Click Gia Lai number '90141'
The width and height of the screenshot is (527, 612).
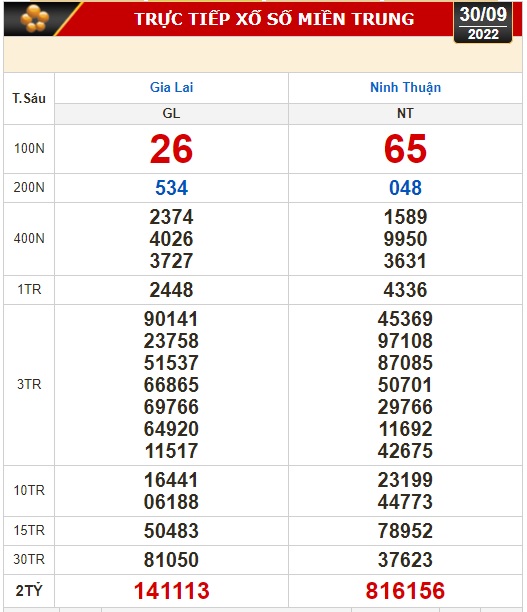point(171,319)
